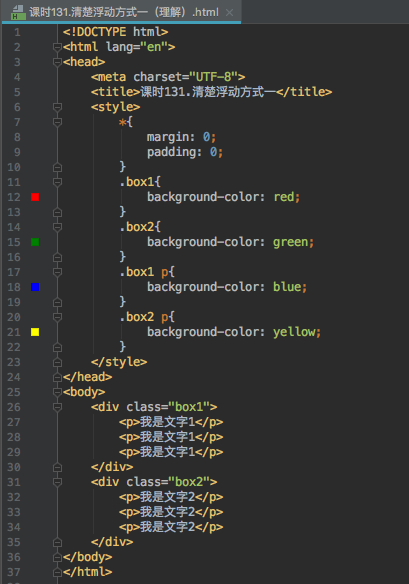This screenshot has height=584, width=409.
Task: Collapse the head tag fold on line 3
Action: coord(57,62)
